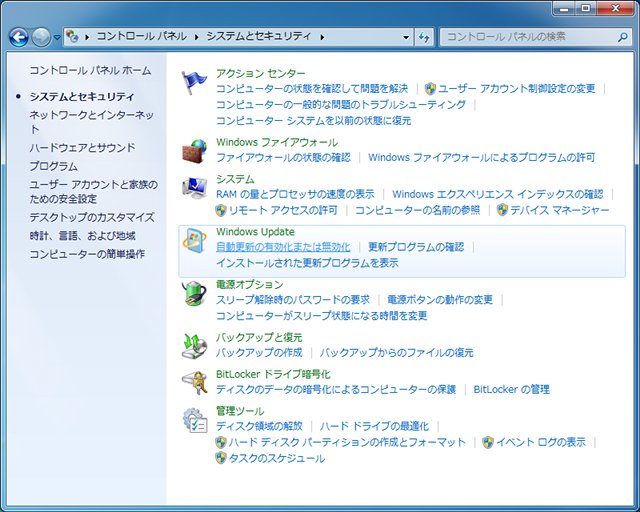This screenshot has width=640, height=512.
Task: Open コンピューターの簡単操作 category
Action: (x=87, y=254)
